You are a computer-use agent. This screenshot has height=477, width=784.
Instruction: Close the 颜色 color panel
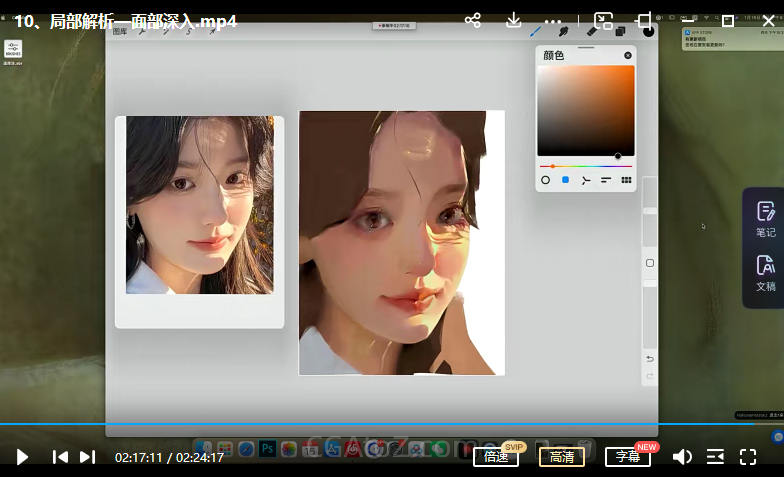[628, 56]
